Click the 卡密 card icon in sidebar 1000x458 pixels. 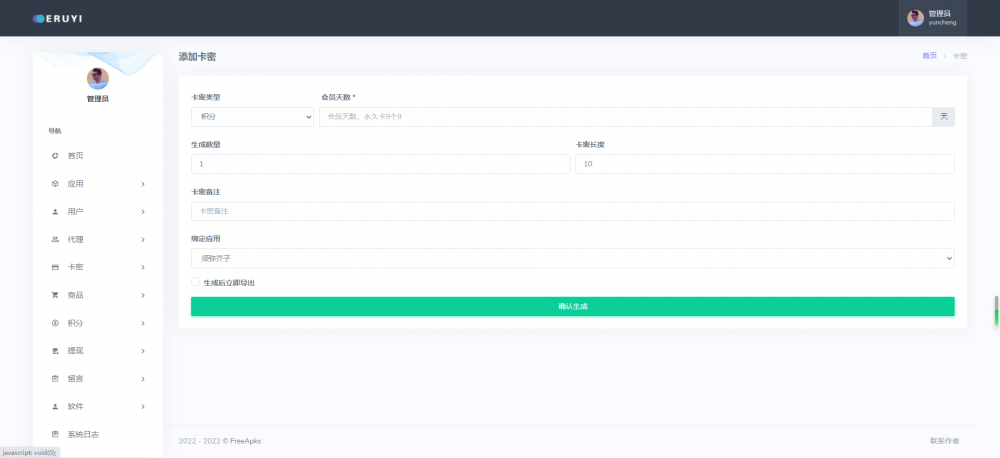point(55,268)
